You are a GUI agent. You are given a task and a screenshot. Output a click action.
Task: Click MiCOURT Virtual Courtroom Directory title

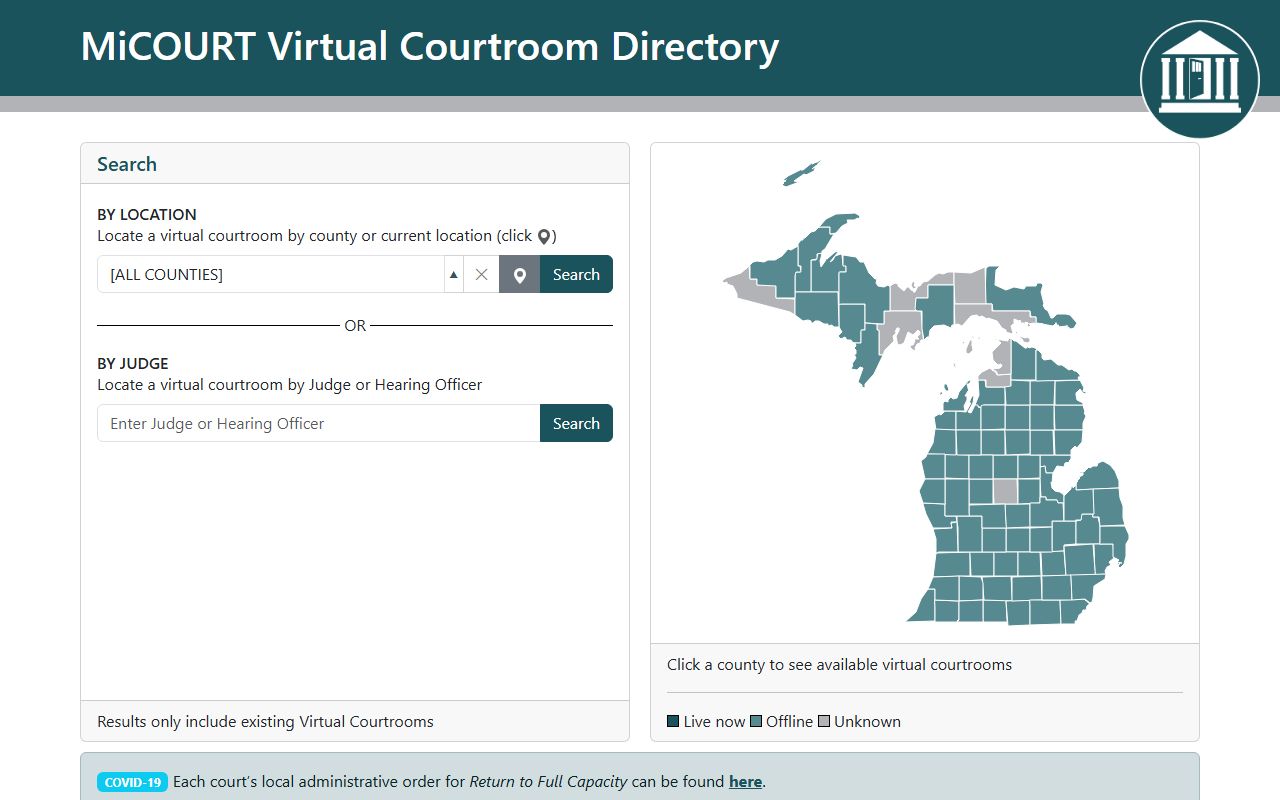pyautogui.click(x=429, y=47)
